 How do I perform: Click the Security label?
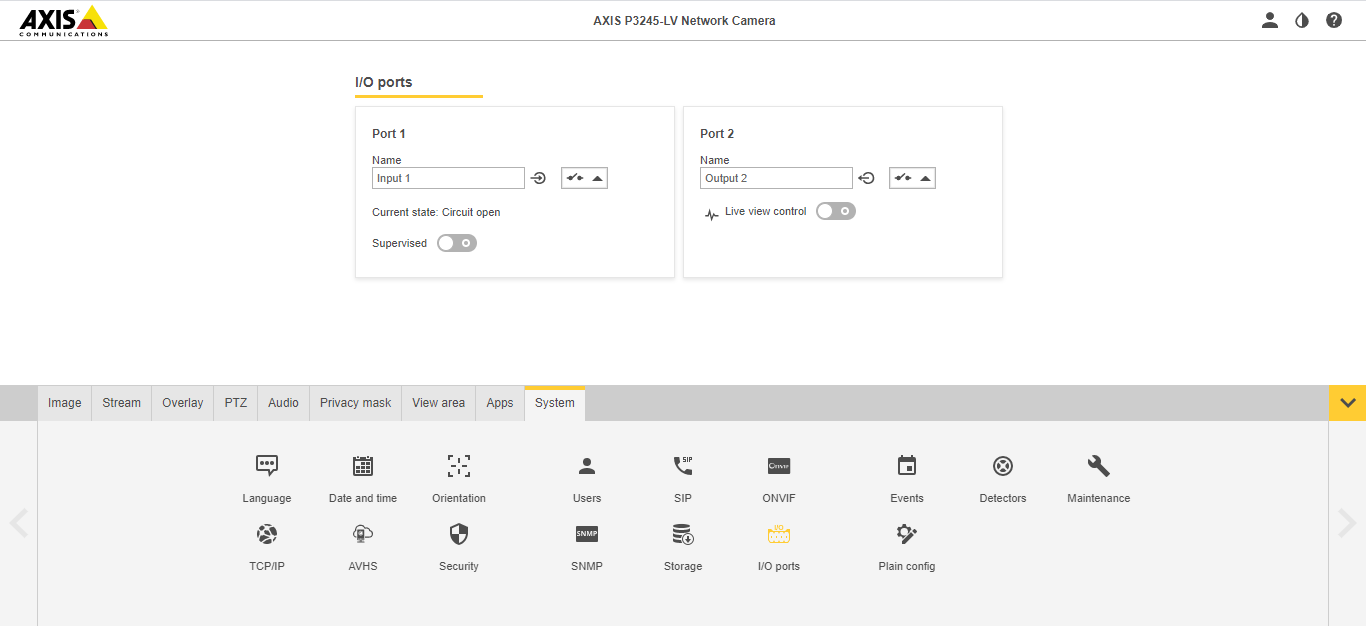459,566
